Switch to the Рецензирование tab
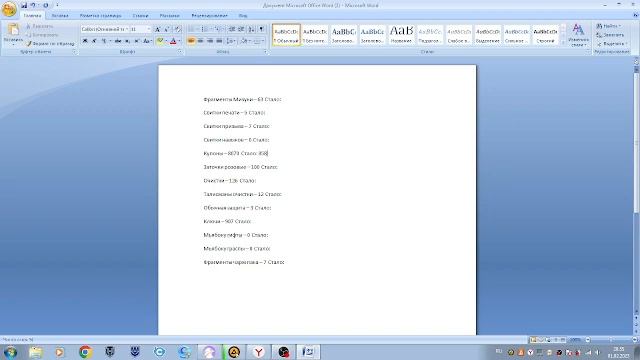The width and height of the screenshot is (640, 360). [x=209, y=16]
